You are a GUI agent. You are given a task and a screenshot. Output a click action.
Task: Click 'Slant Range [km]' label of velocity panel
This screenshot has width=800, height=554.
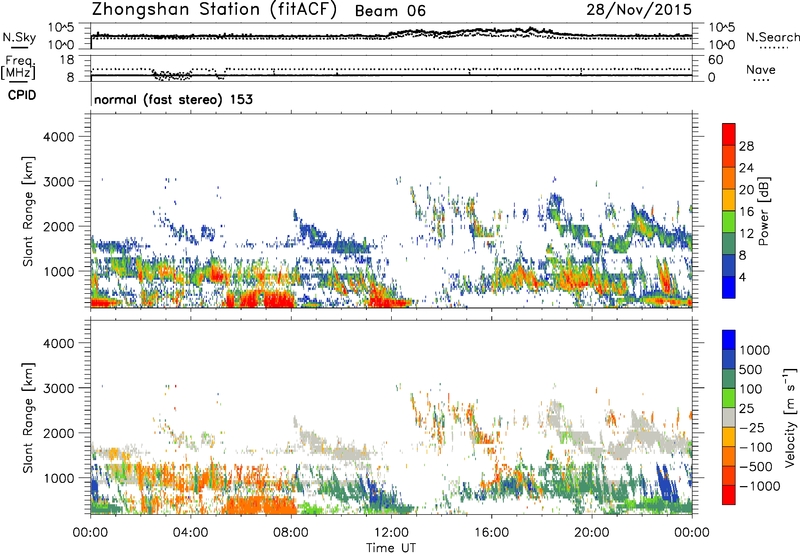(x=28, y=417)
